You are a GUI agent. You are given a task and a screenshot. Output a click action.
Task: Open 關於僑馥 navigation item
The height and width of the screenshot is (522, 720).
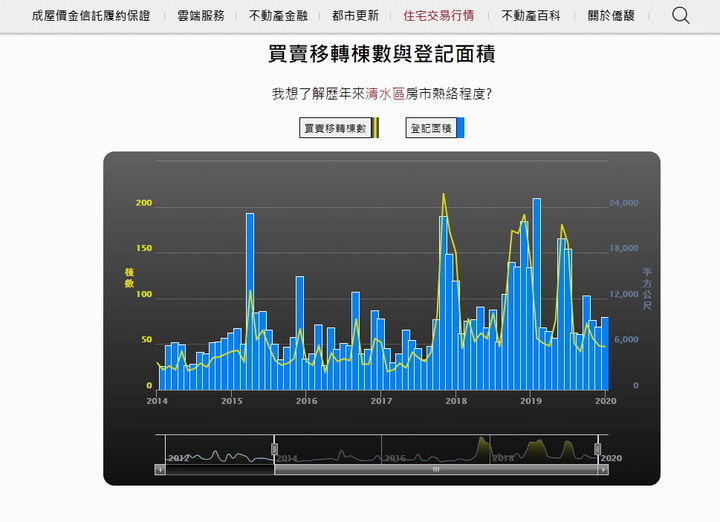(611, 16)
